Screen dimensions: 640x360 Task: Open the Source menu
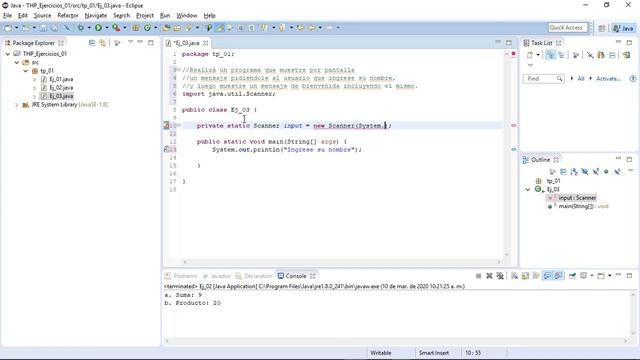pos(42,16)
